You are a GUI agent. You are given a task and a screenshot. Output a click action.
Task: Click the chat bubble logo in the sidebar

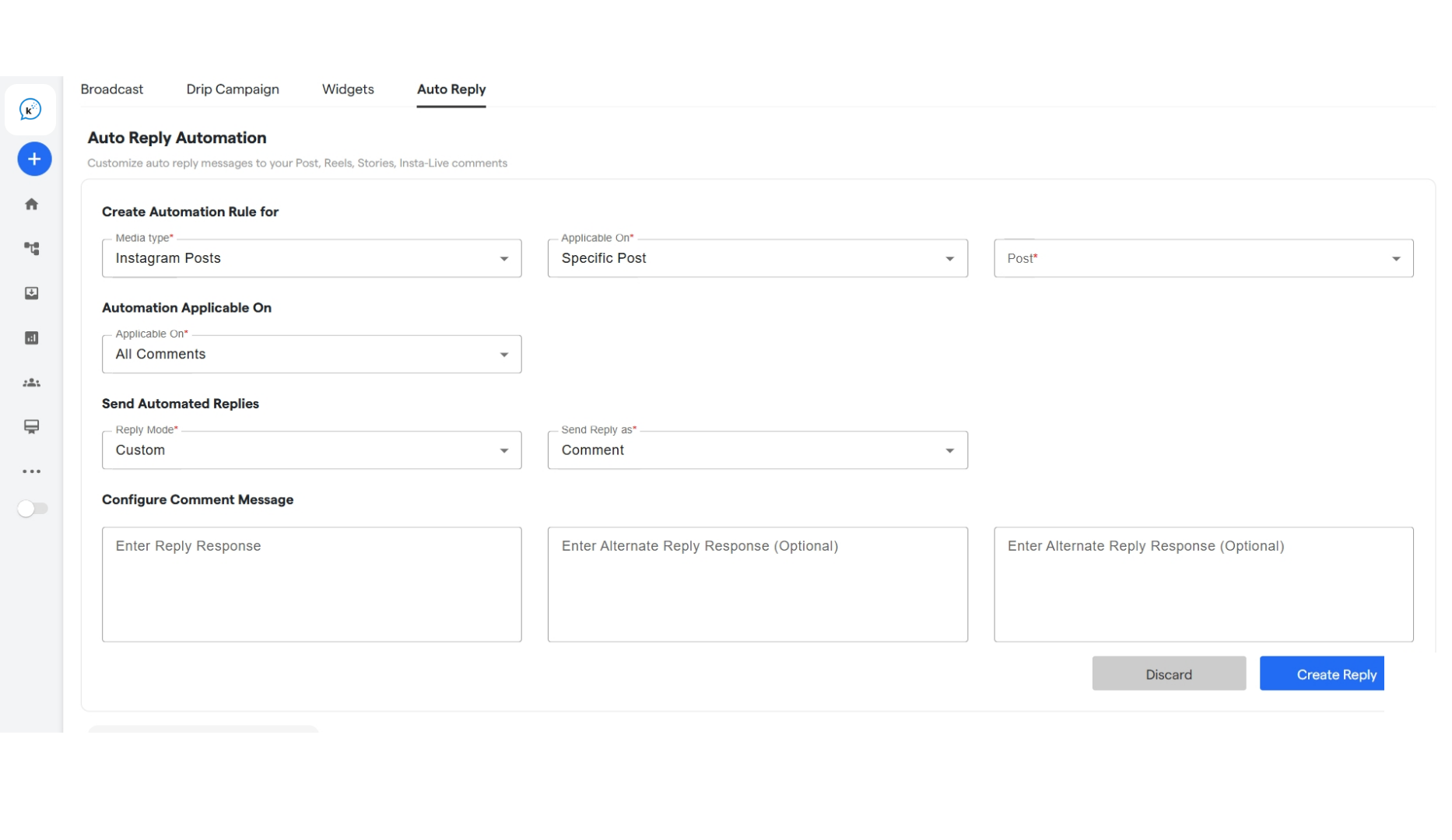(30, 110)
